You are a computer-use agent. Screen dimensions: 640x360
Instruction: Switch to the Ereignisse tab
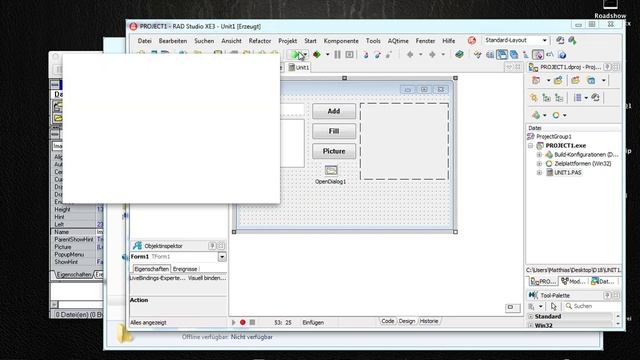185,269
